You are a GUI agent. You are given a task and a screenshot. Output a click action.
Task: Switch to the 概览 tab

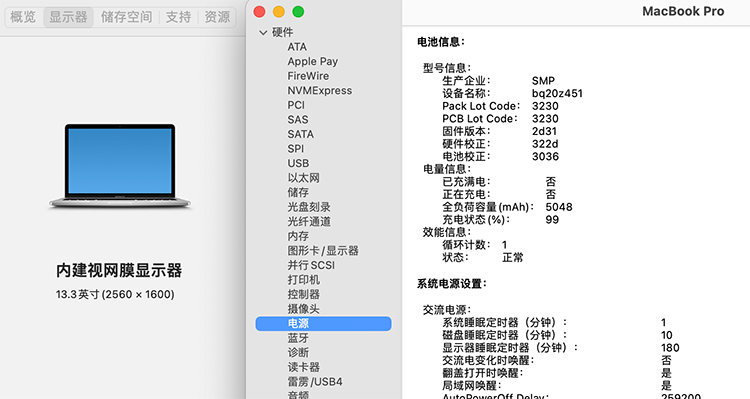(x=23, y=17)
